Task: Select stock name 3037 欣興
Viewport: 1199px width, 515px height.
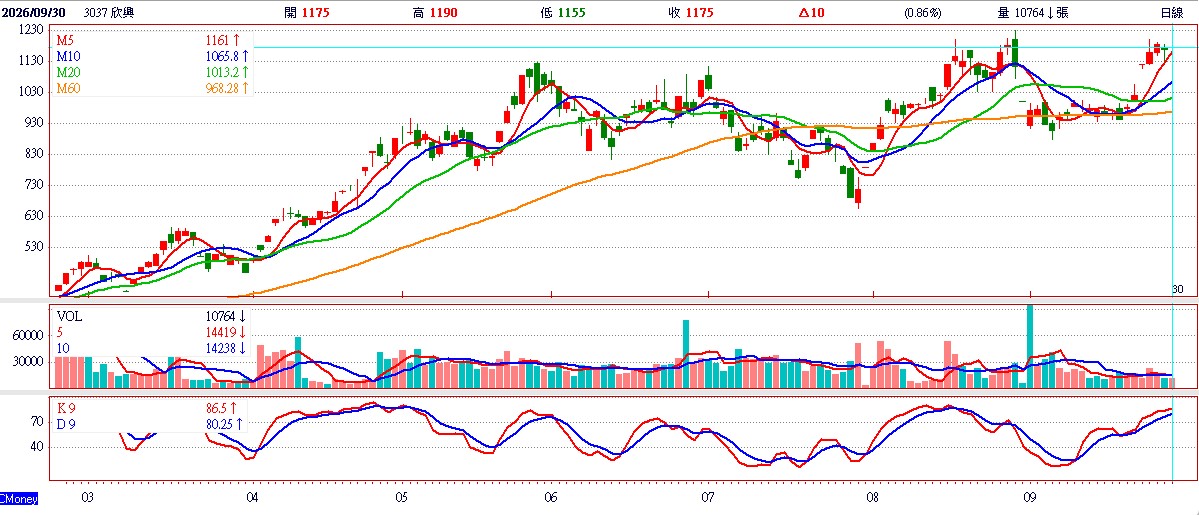Action: click(x=109, y=12)
